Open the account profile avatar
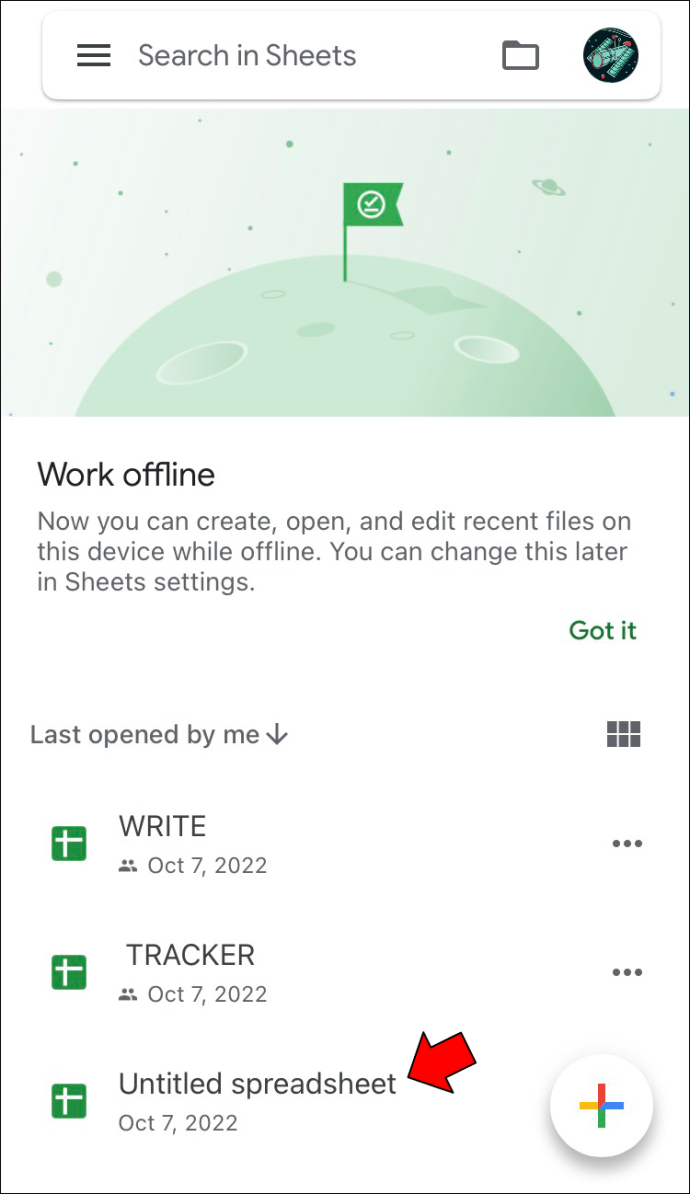This screenshot has width=690, height=1194. 610,56
